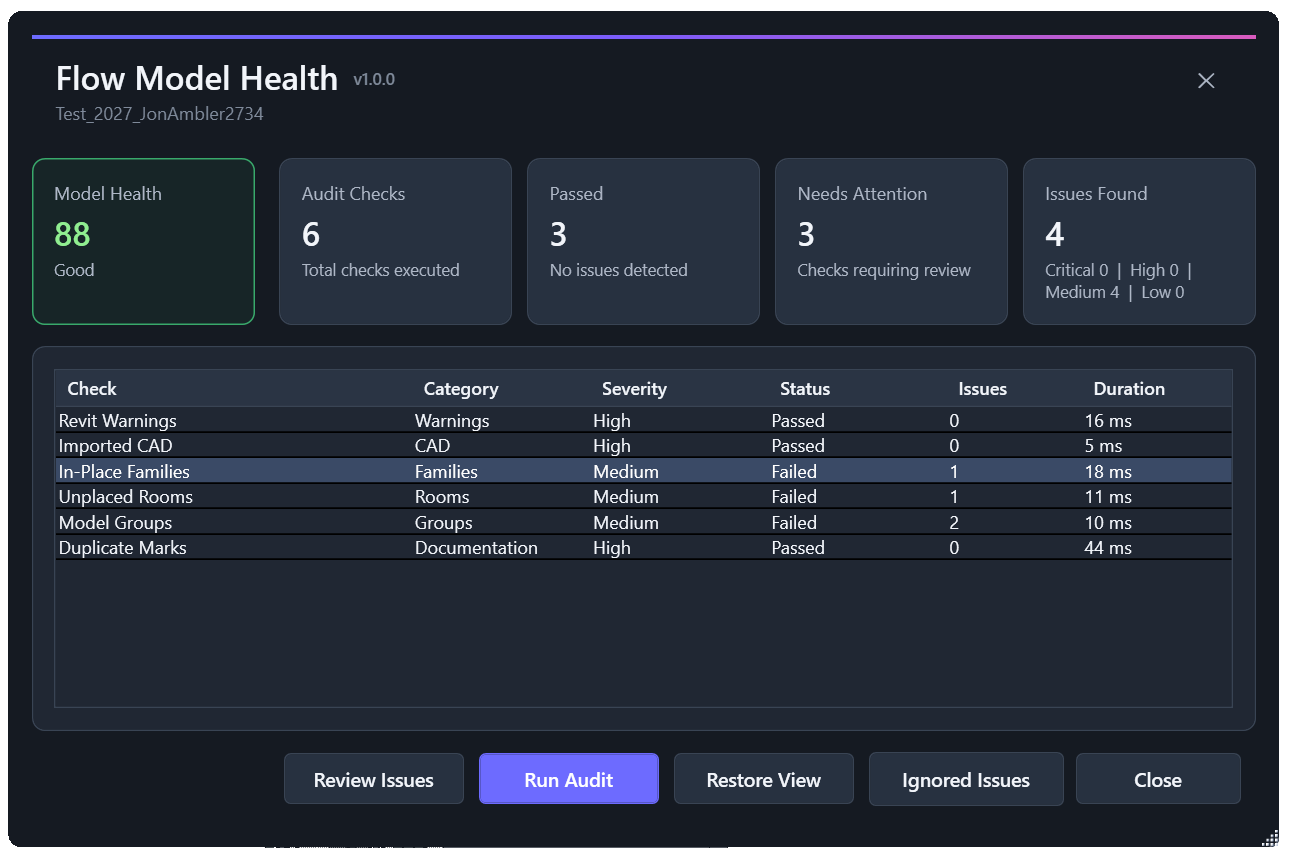Image resolution: width=1289 pixels, height=849 pixels.
Task: Select the Unplaced Rooms check row
Action: 643,497
